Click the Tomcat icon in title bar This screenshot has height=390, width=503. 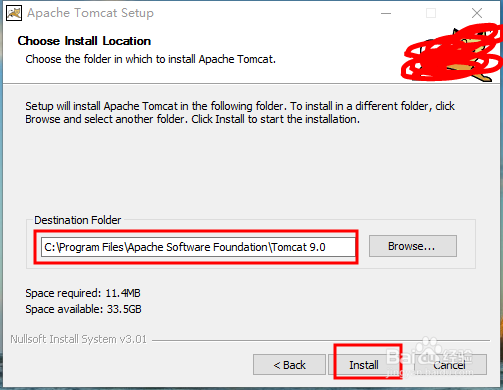[14, 13]
